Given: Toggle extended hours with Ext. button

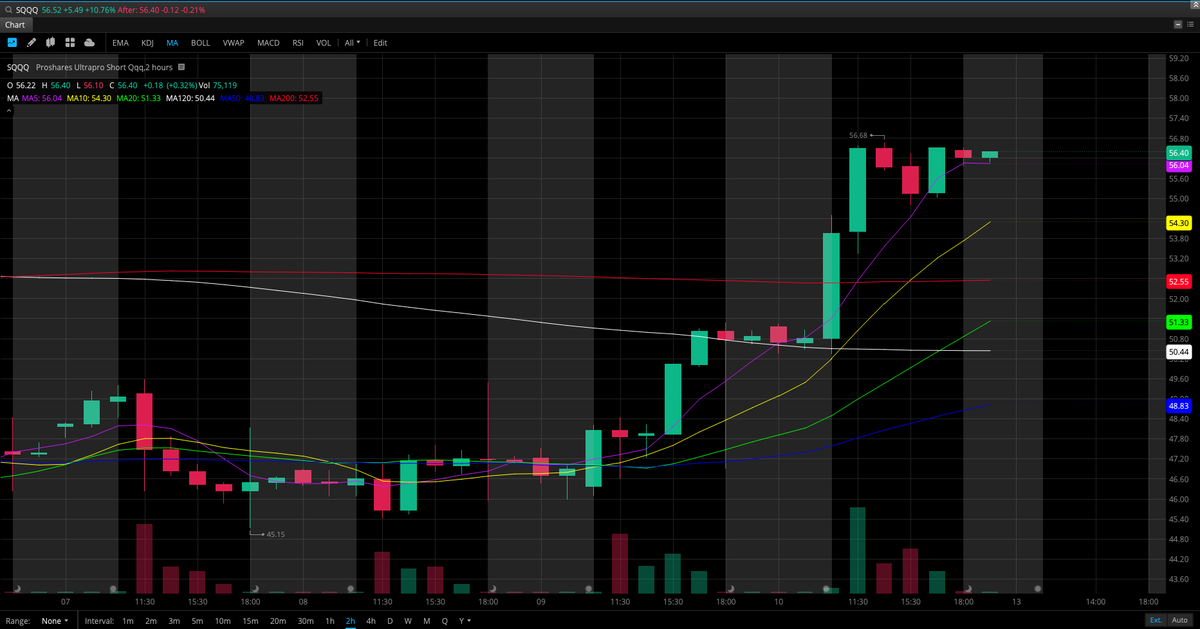Looking at the screenshot, I should (1155, 620).
